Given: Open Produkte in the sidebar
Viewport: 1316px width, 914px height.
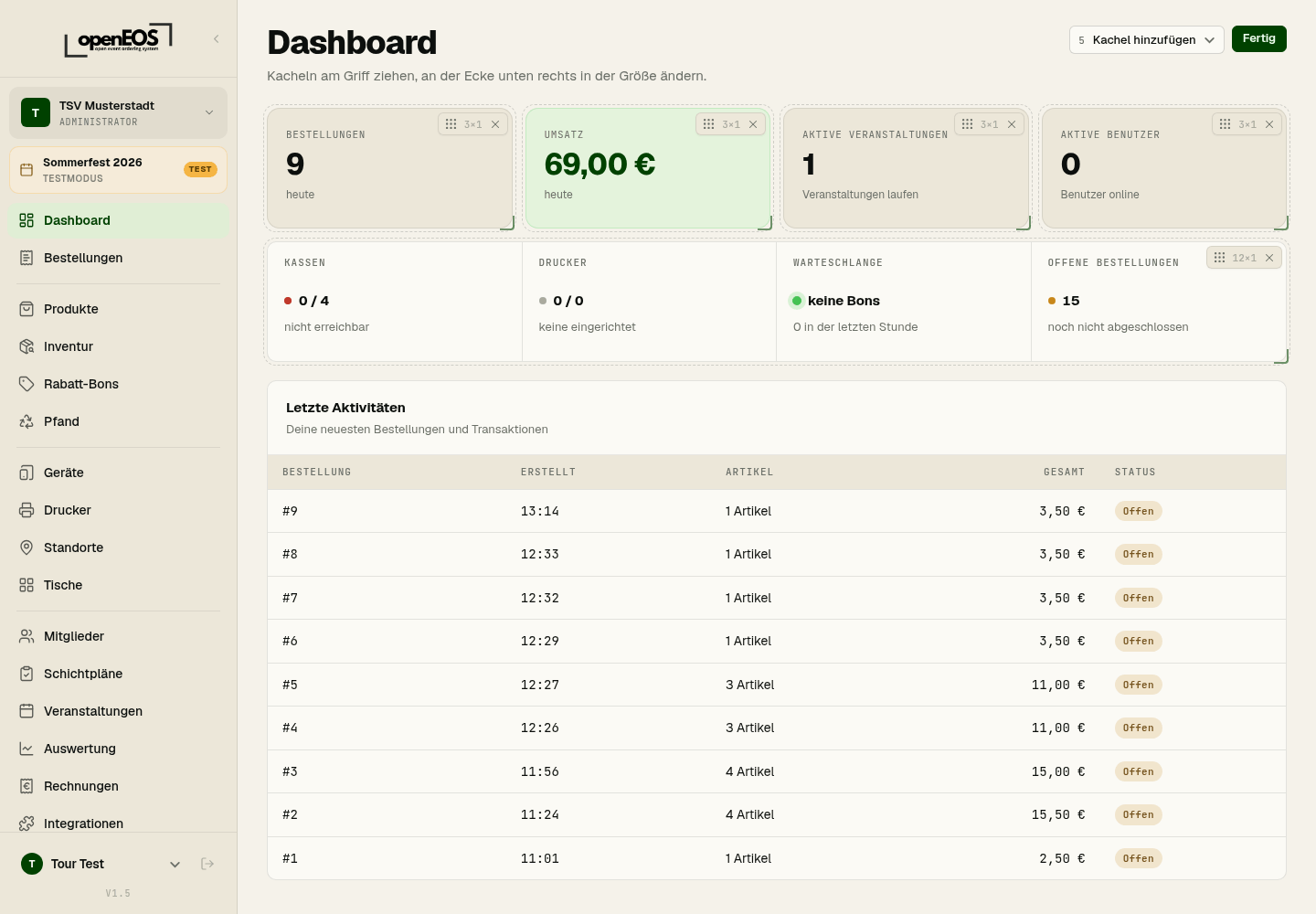Looking at the screenshot, I should [x=118, y=309].
